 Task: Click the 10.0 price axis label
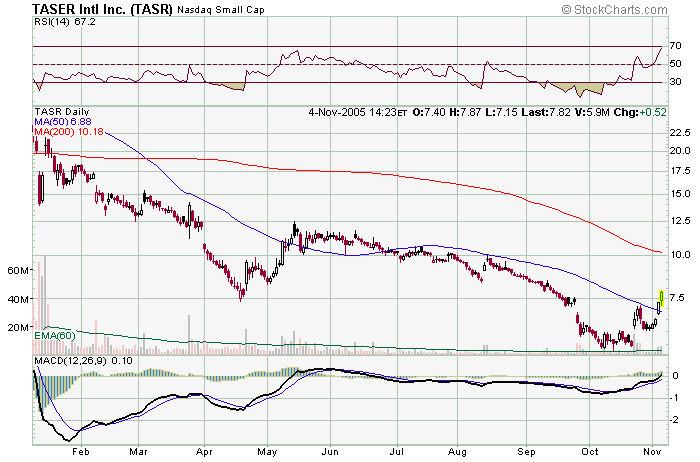(680, 254)
